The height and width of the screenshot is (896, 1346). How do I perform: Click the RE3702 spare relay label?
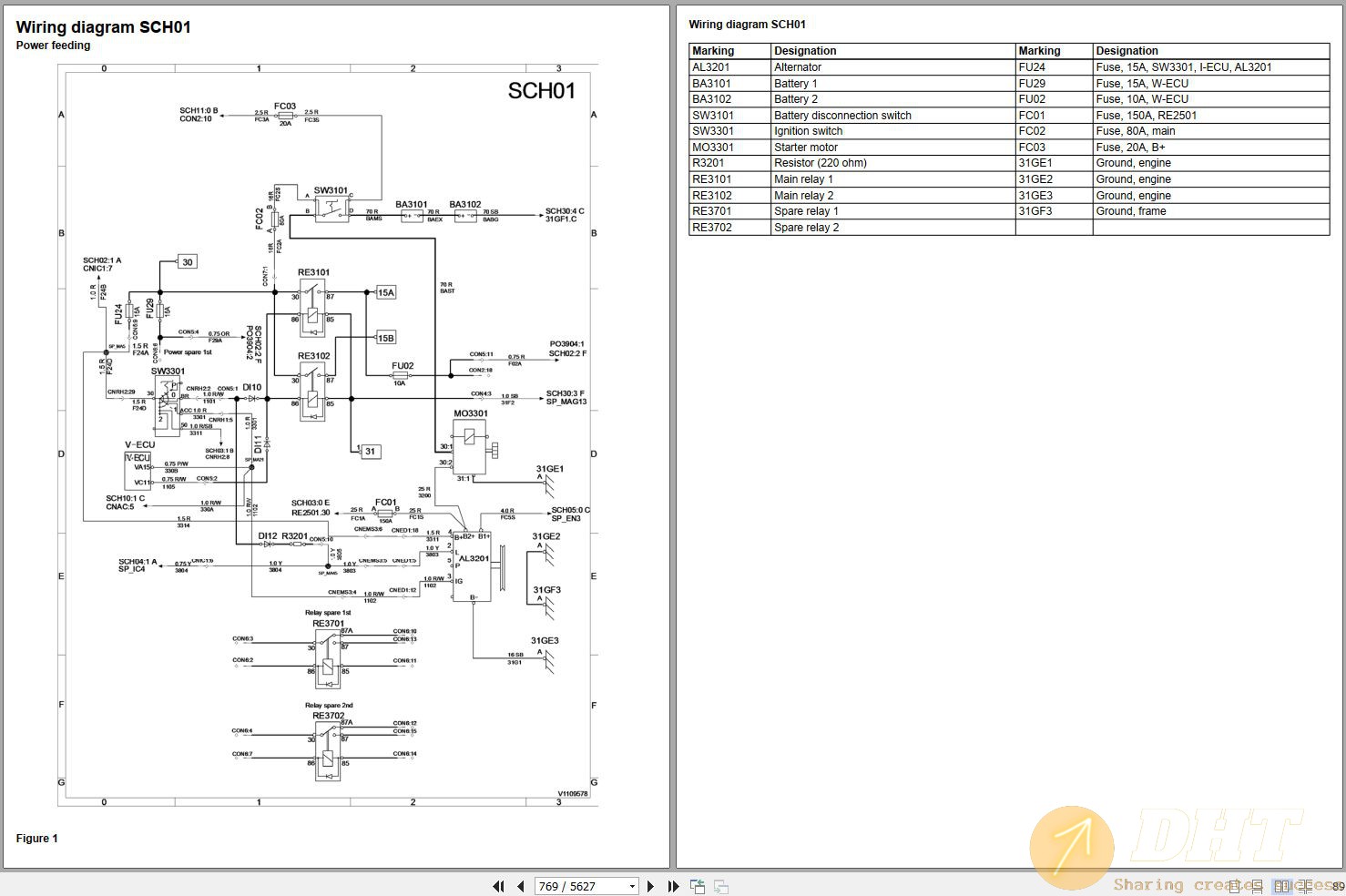pyautogui.click(x=328, y=716)
